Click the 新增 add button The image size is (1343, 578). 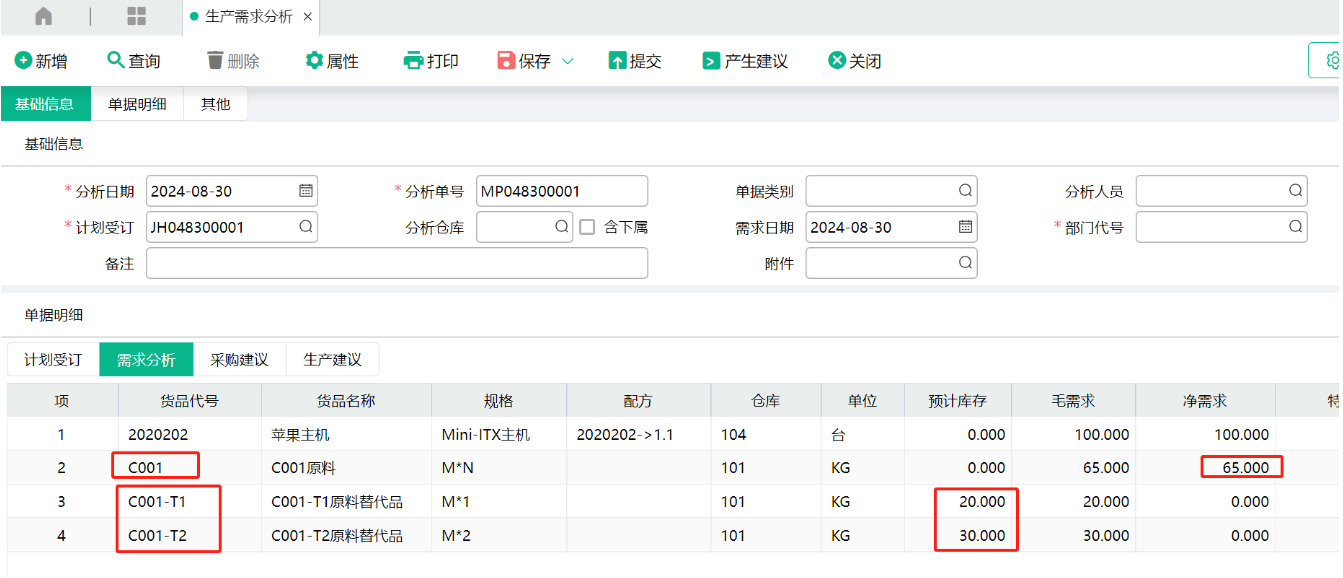[x=41, y=61]
